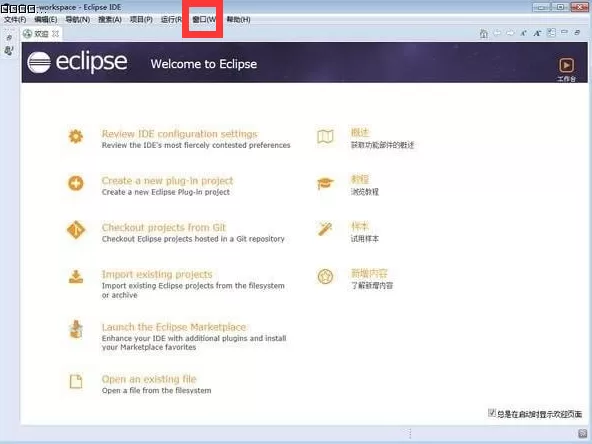Viewport: 592px width, 444px height.
Task: Click the 试用样本 description text
Action: click(x=365, y=239)
